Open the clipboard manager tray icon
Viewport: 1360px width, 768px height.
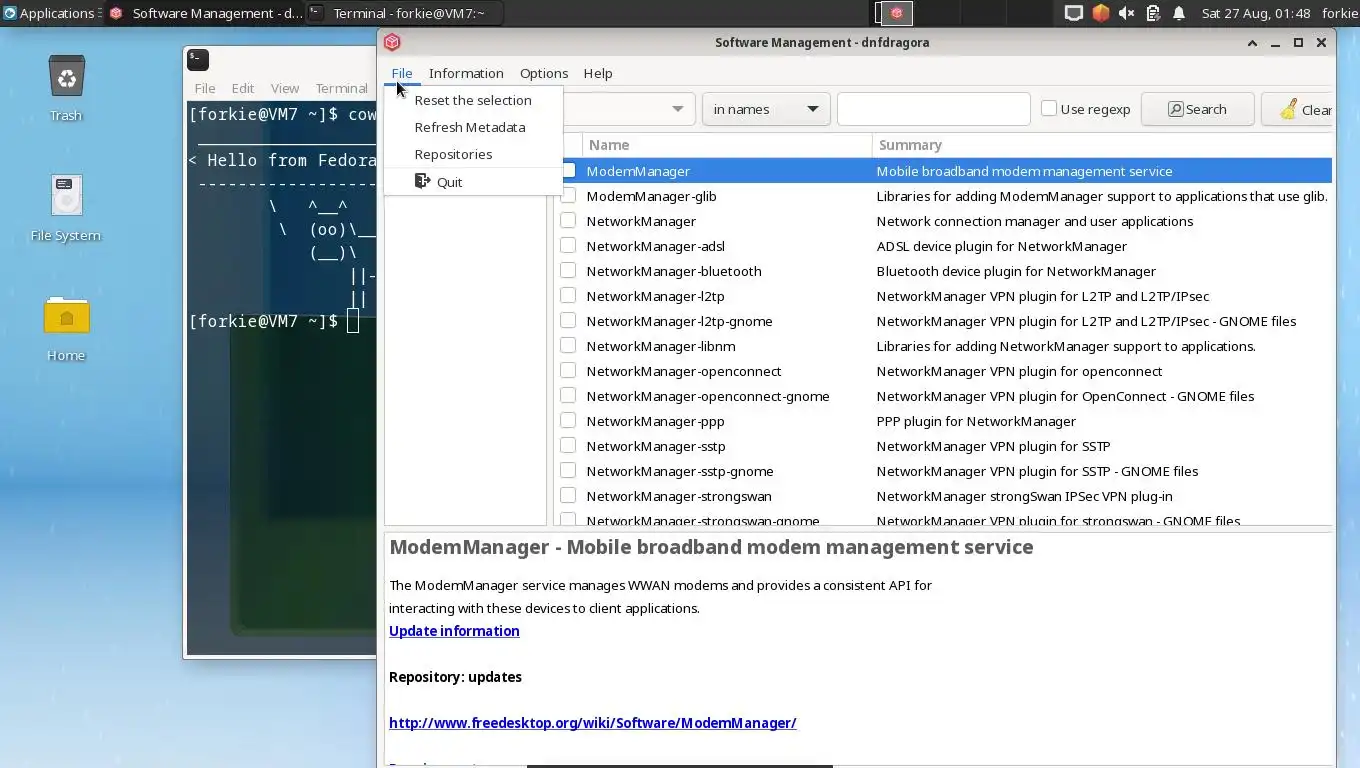1153,13
